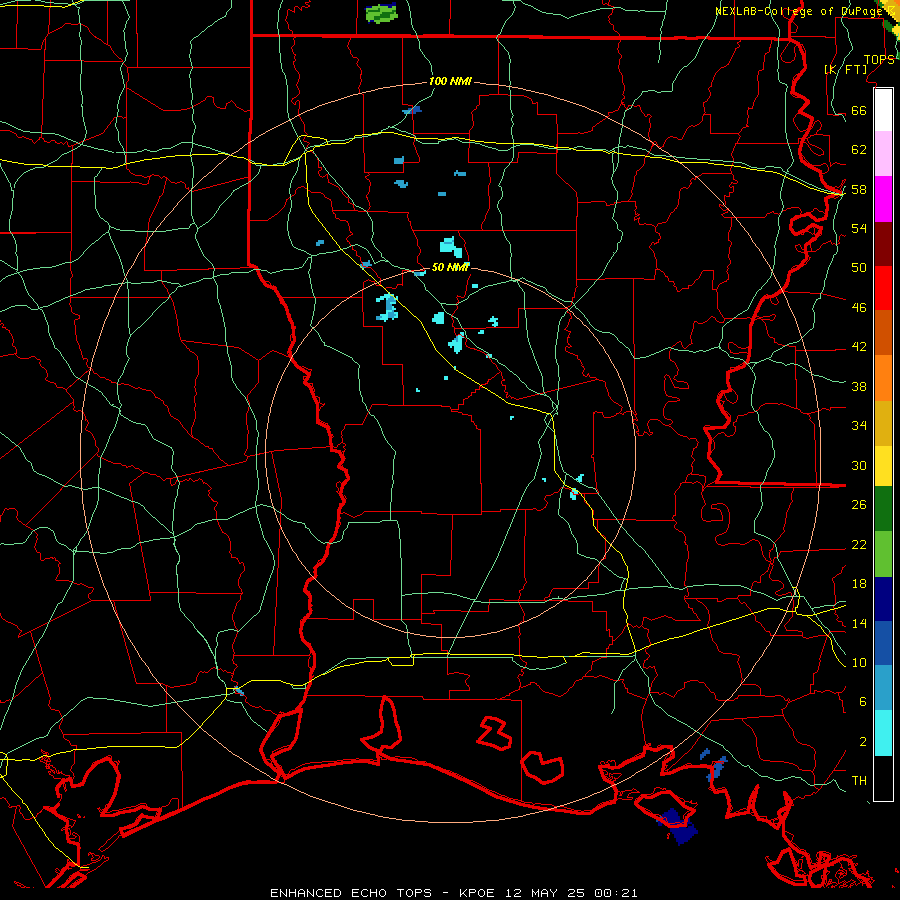The image size is (900, 900).
Task: Click the KPOE station identifier in caption
Action: [478, 893]
